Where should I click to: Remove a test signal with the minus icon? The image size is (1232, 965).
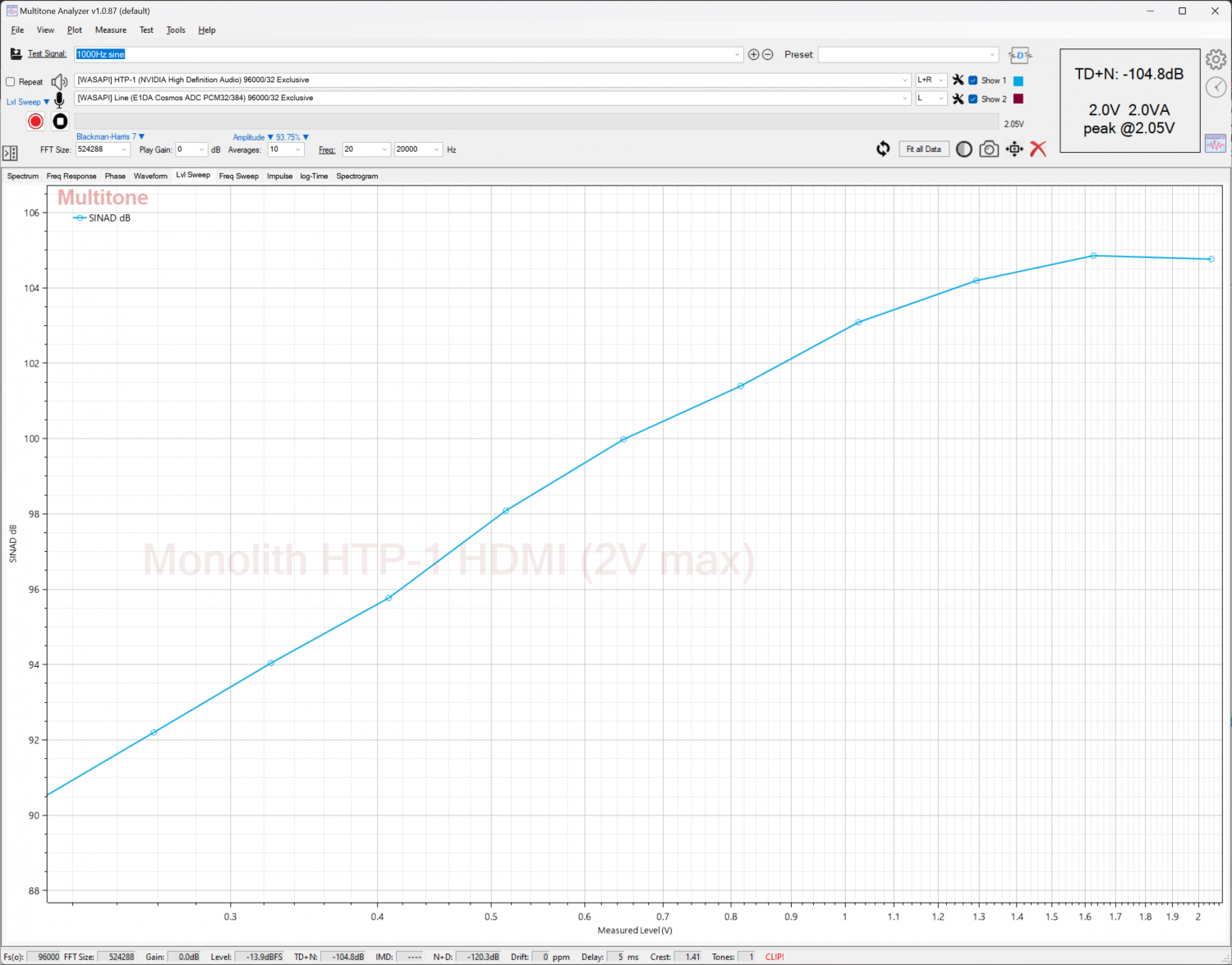coord(768,54)
